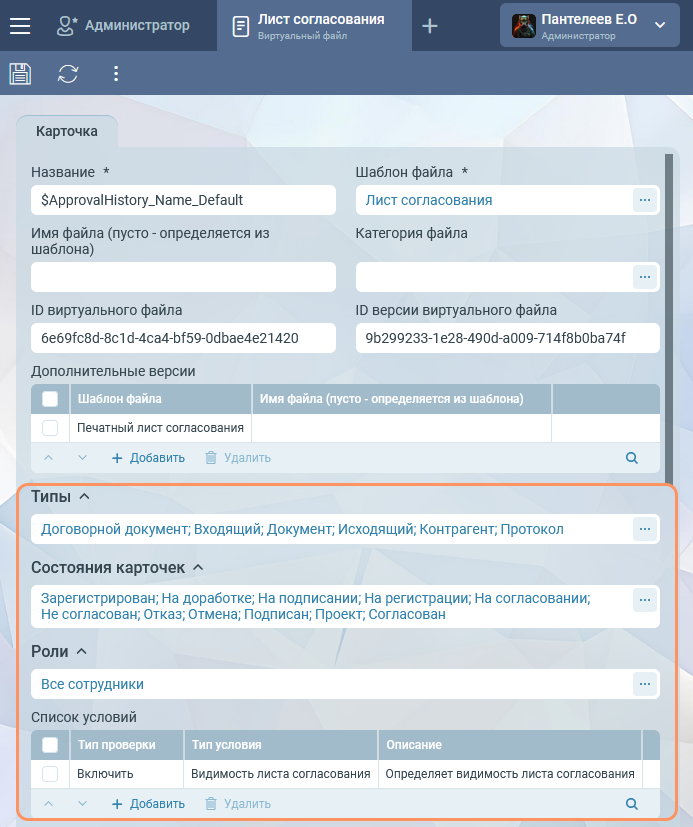Click the refresh arrows icon

68,73
